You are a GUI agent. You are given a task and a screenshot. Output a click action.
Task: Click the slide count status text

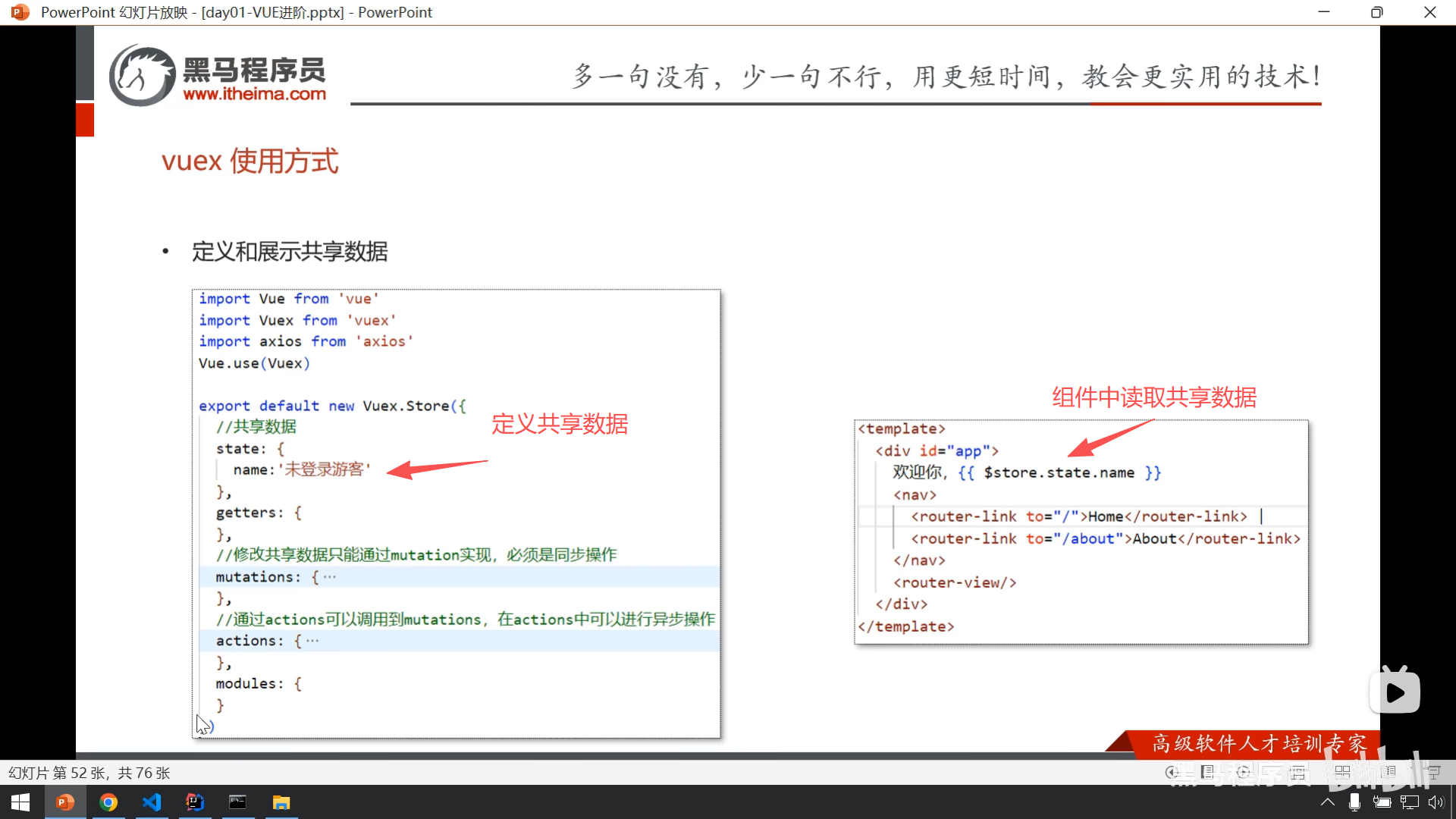tap(89, 773)
